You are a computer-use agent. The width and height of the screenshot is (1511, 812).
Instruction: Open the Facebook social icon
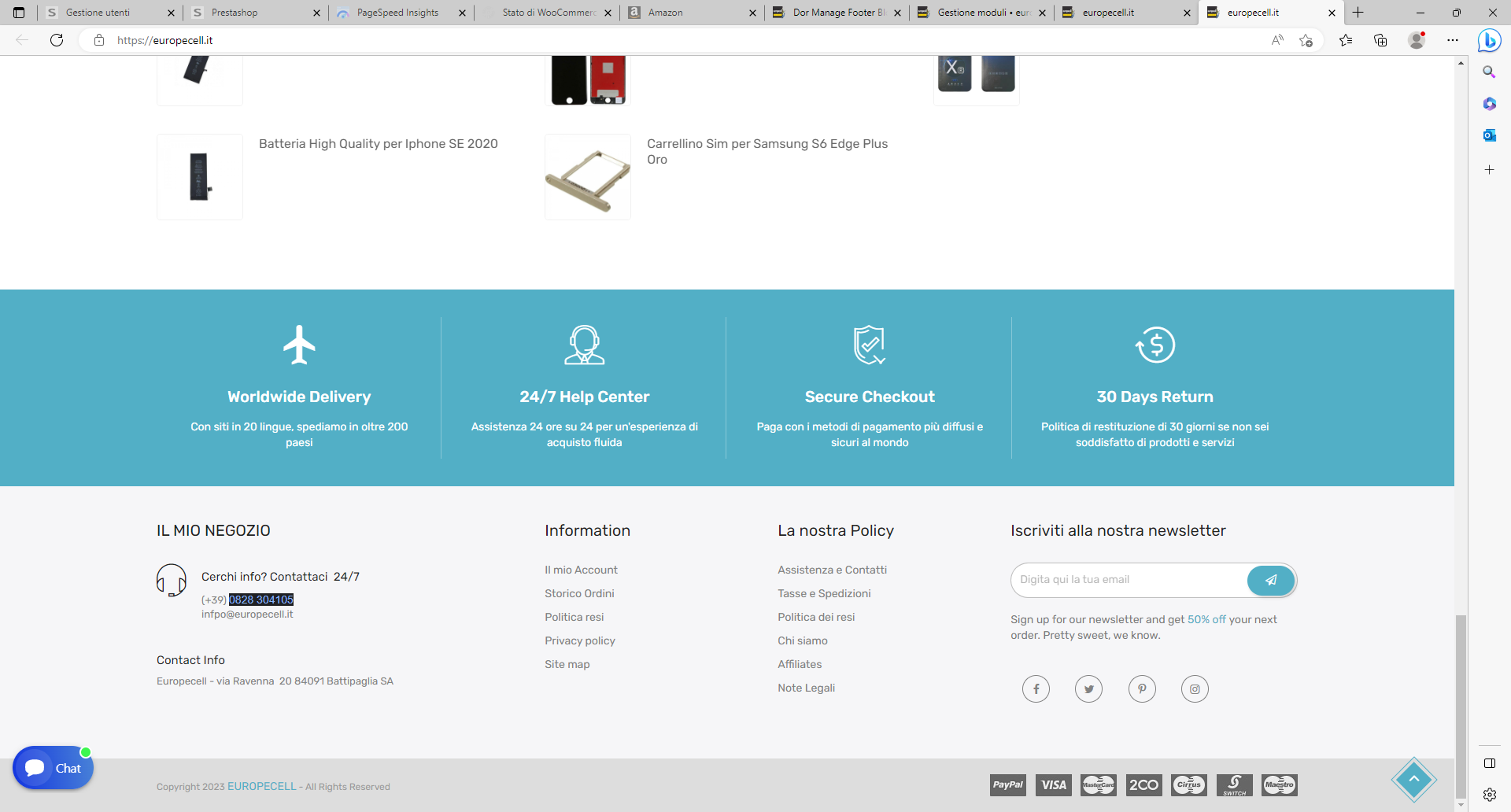point(1036,689)
